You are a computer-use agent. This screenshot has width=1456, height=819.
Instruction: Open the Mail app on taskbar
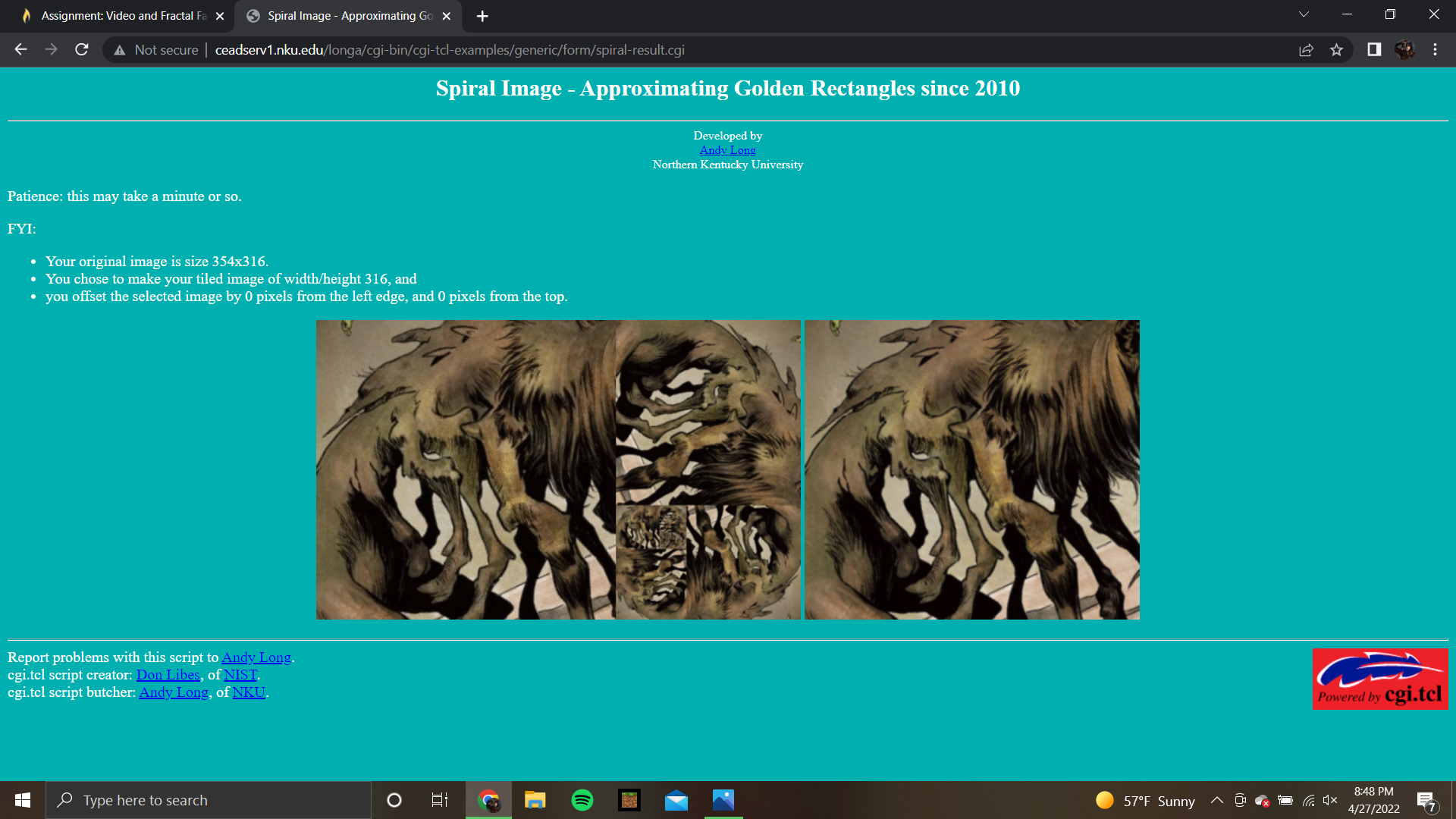point(676,800)
